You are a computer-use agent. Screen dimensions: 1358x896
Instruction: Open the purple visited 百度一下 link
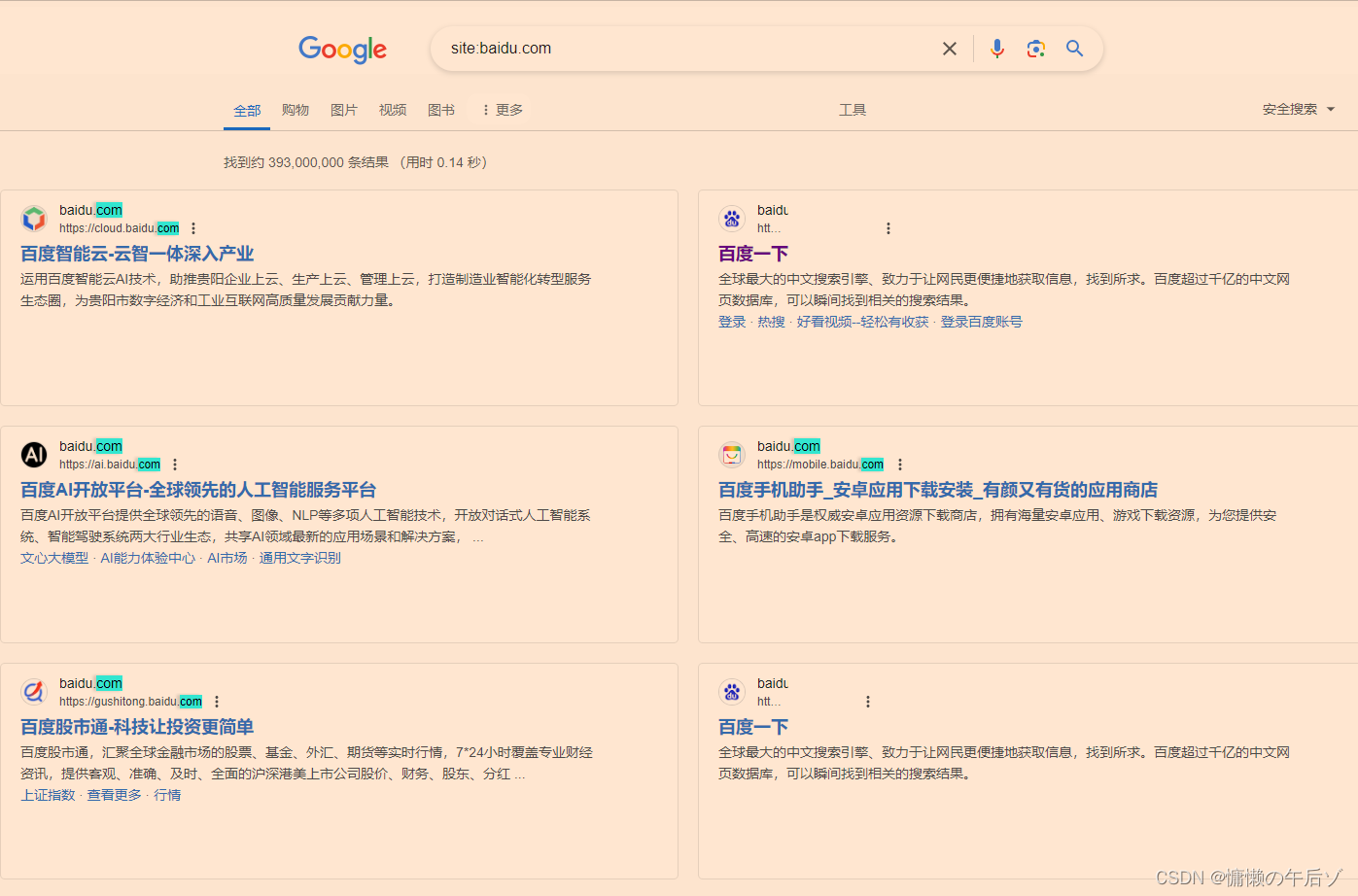tap(753, 254)
